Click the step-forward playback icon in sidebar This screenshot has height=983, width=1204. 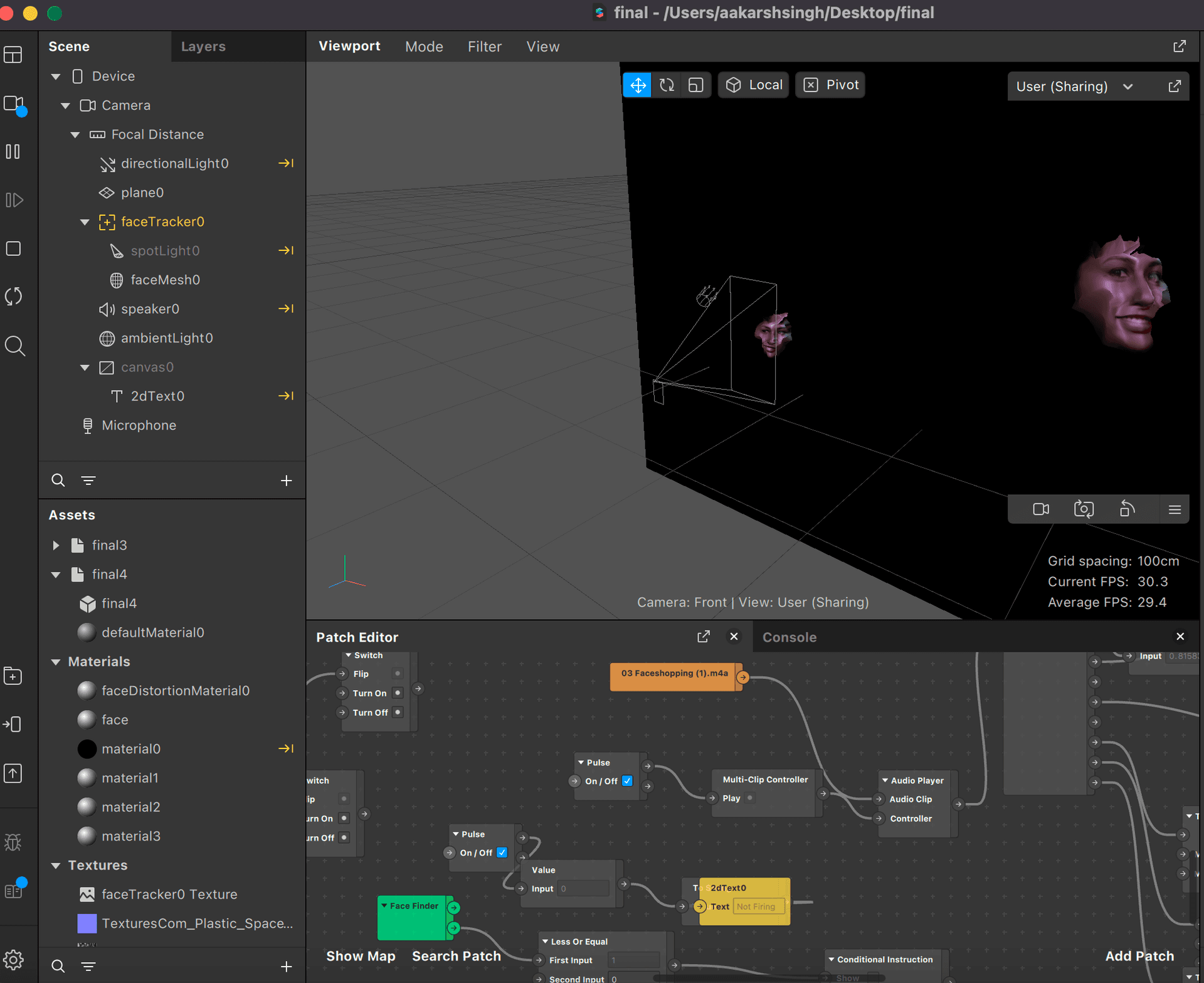(x=13, y=200)
